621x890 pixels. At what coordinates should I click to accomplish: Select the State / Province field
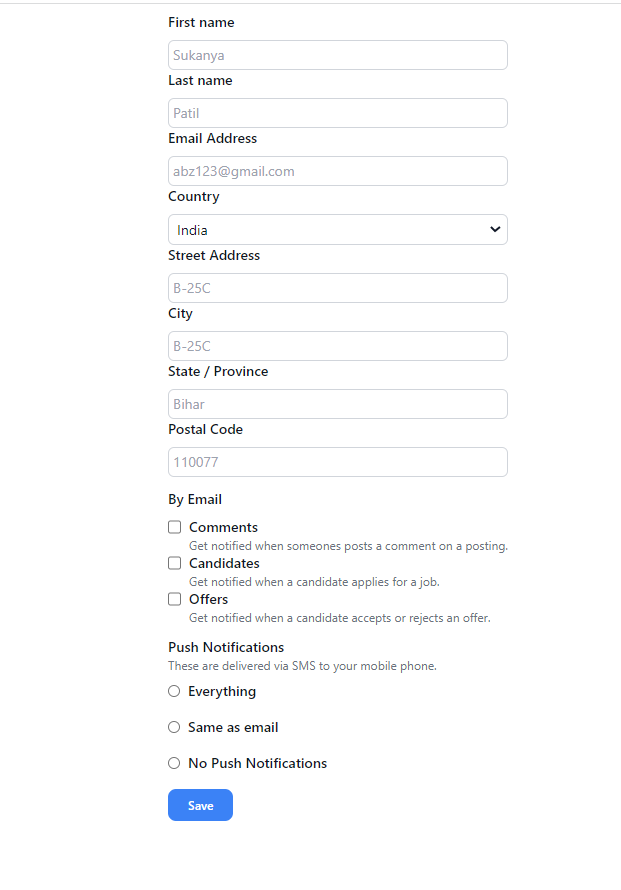coord(338,404)
